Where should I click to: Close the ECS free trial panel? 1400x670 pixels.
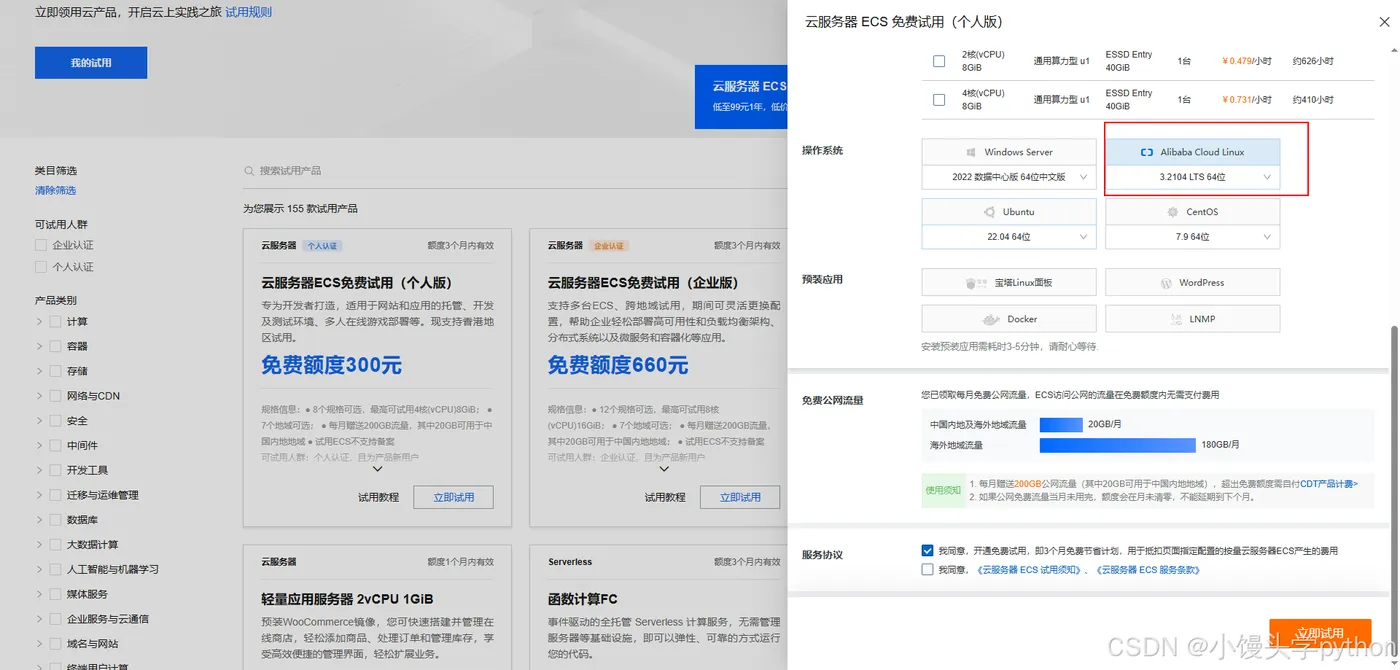click(1385, 21)
